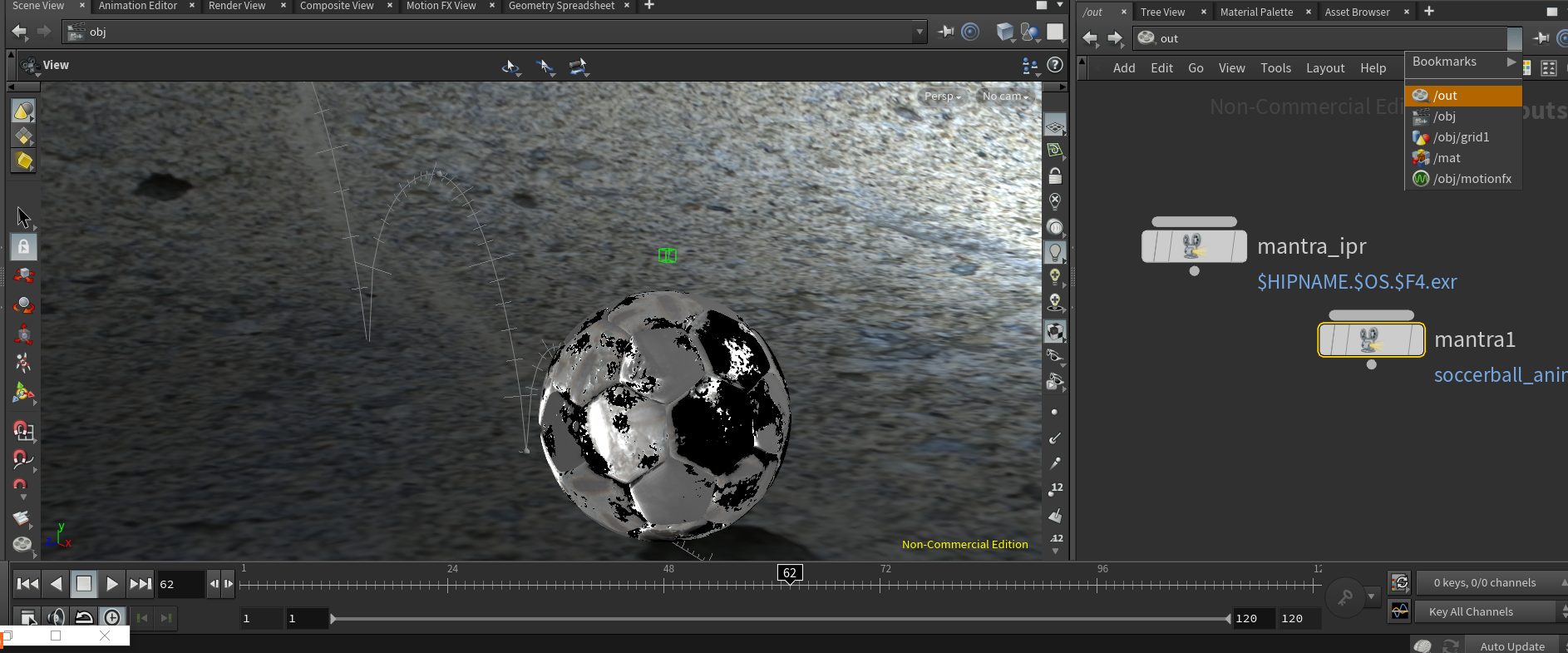Click the mantra_ipr node icon

pyautogui.click(x=1194, y=246)
